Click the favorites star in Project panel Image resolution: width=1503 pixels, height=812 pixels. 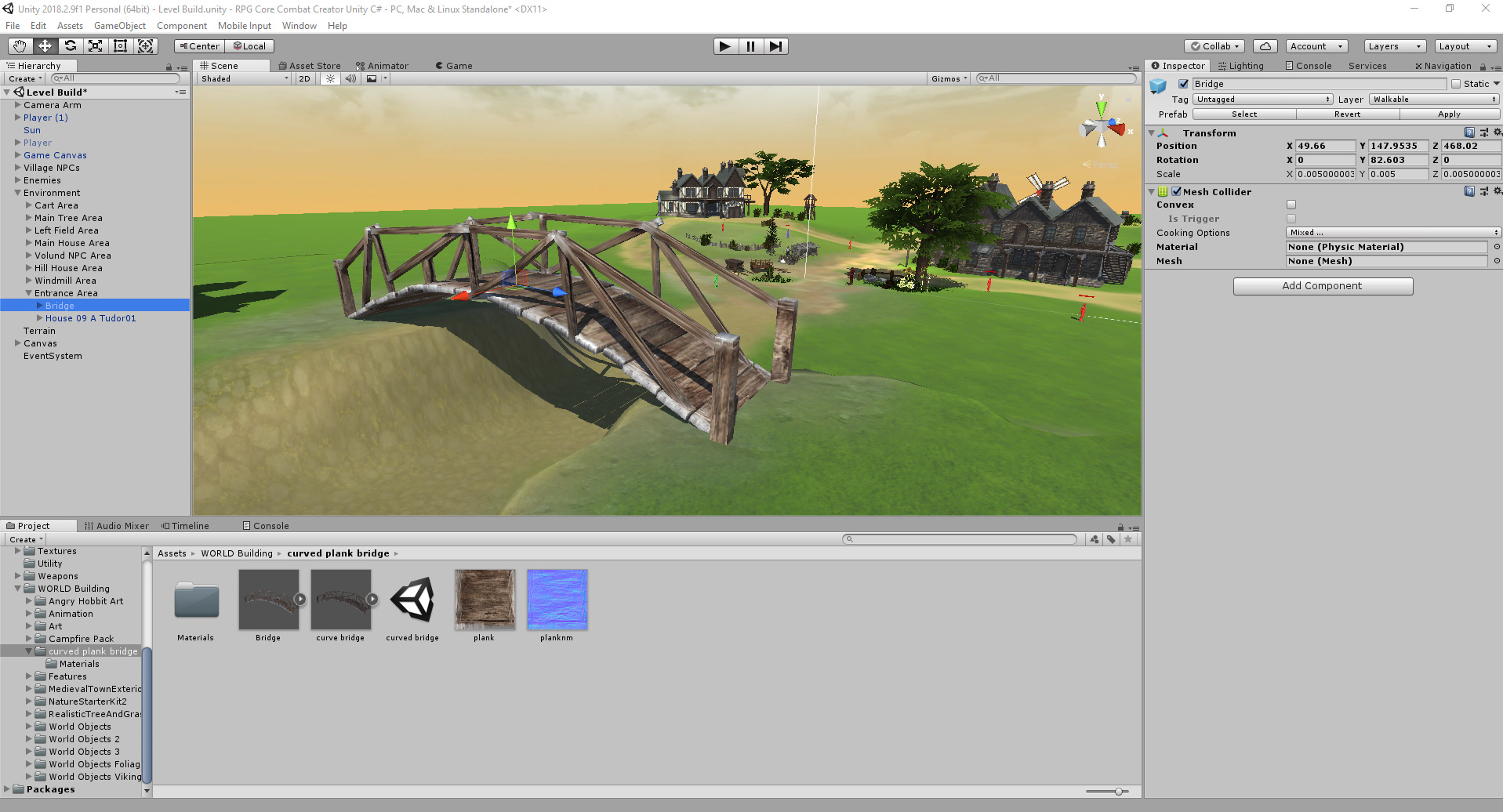pos(1127,539)
